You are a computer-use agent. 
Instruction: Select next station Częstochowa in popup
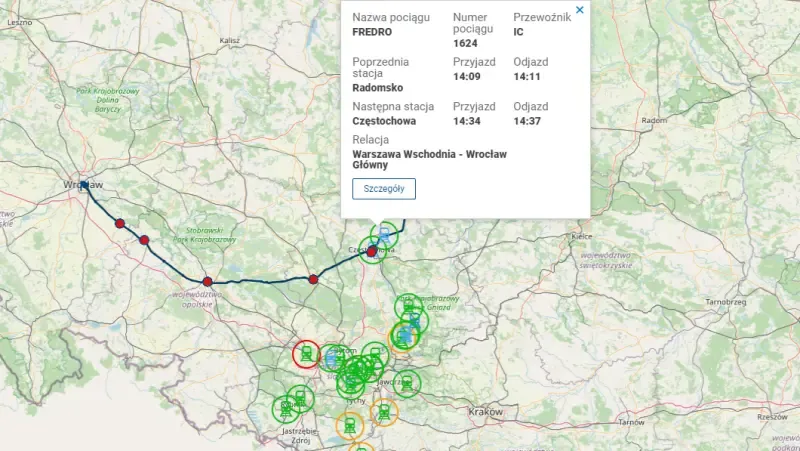[x=384, y=121]
